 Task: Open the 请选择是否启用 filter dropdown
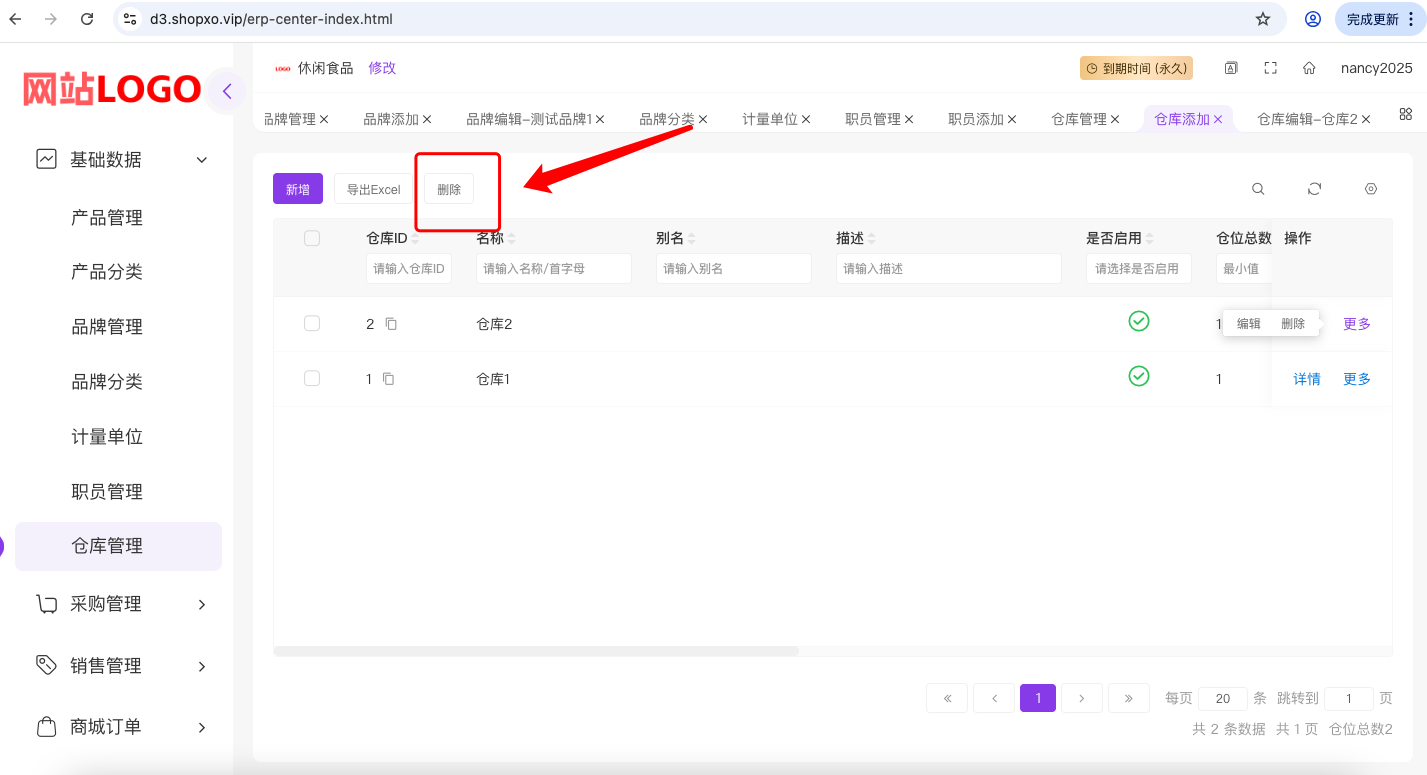click(1139, 269)
